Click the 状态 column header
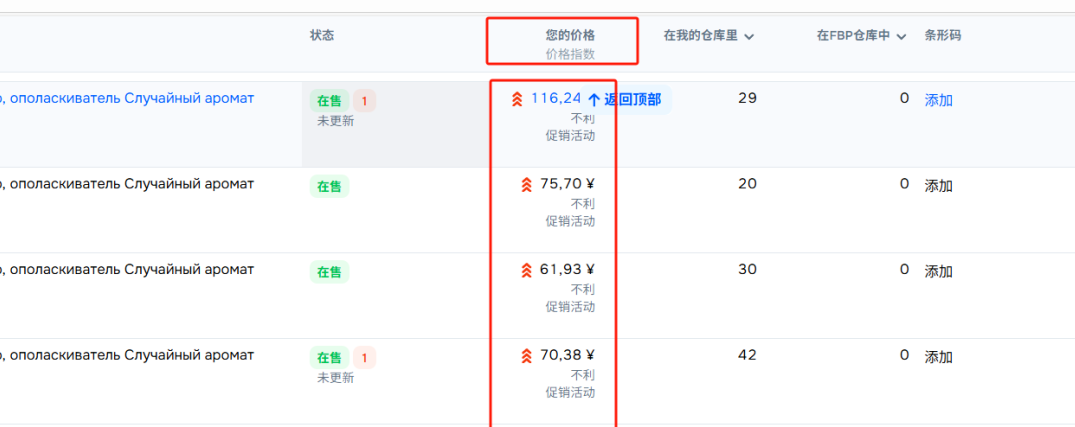Viewport: 1075px width, 427px height. [322, 35]
